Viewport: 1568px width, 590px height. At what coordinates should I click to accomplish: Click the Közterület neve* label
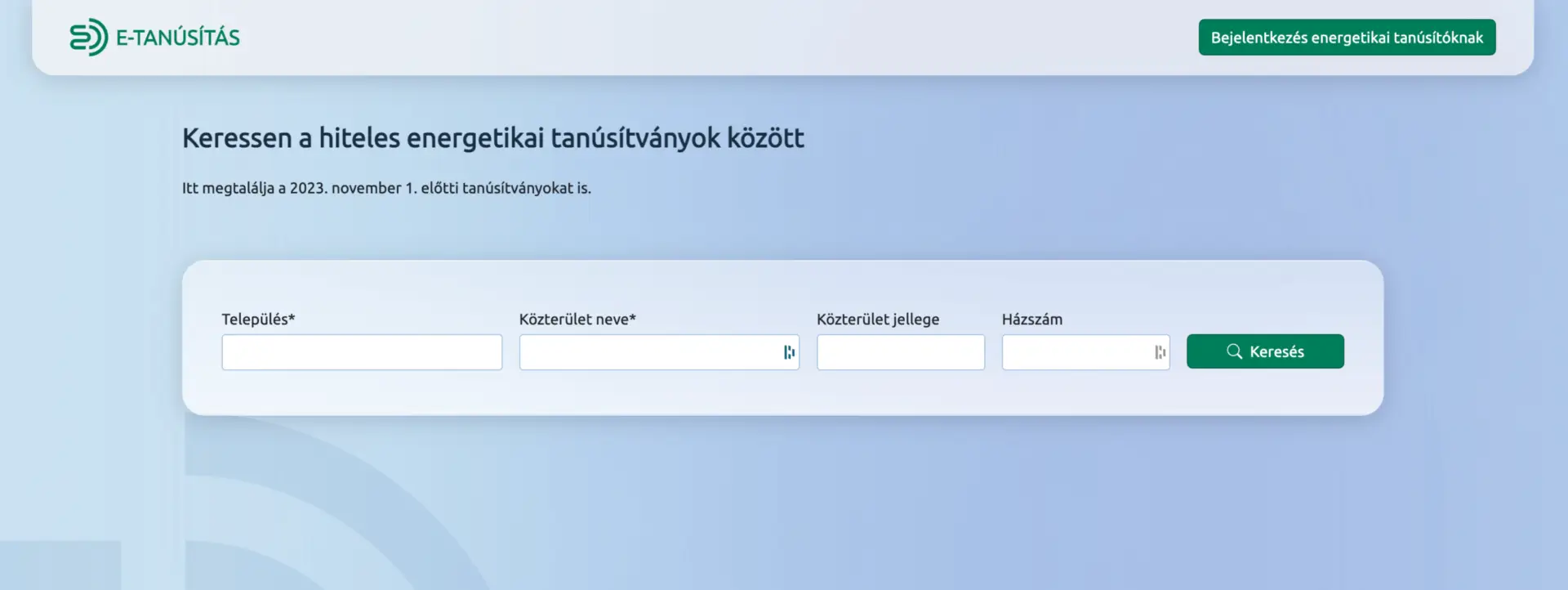coord(577,320)
